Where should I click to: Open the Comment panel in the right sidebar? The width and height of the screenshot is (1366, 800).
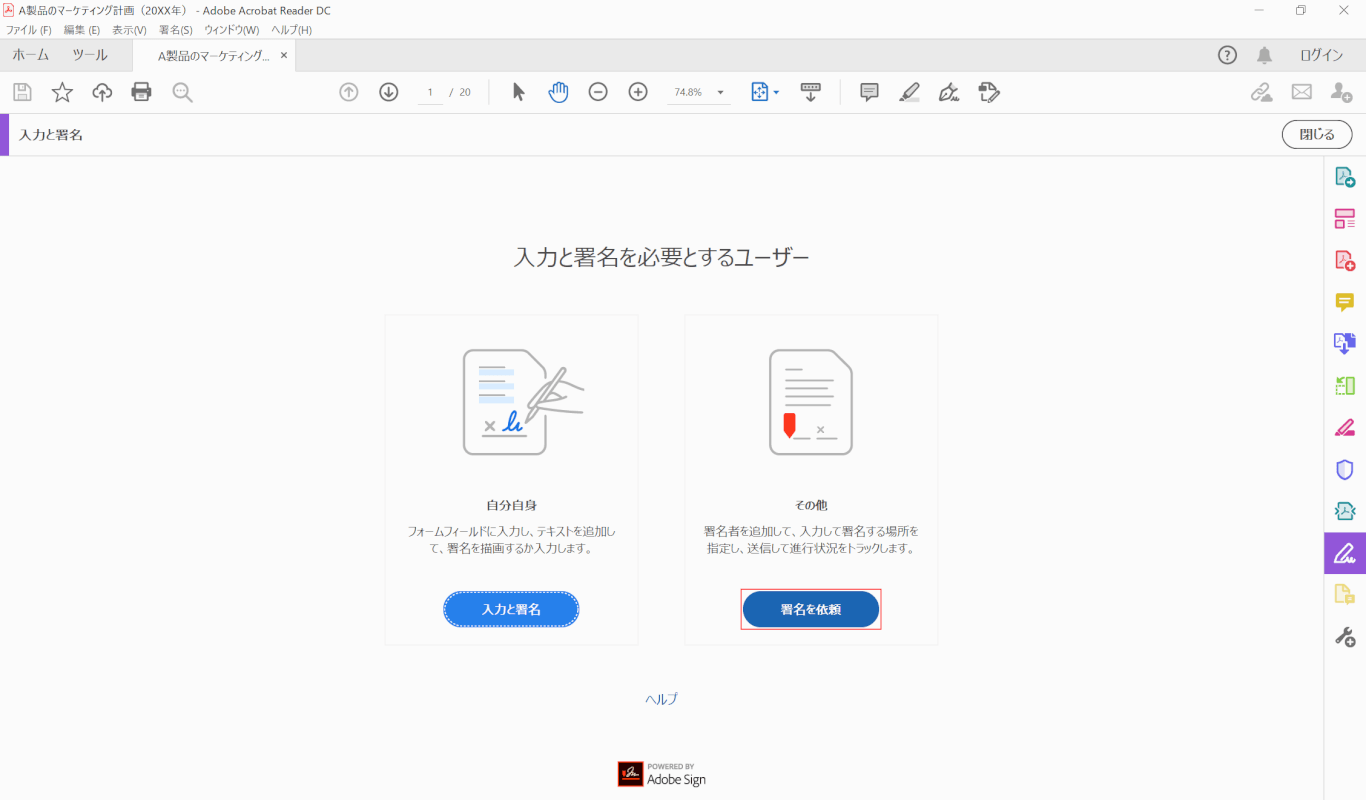coord(1344,301)
